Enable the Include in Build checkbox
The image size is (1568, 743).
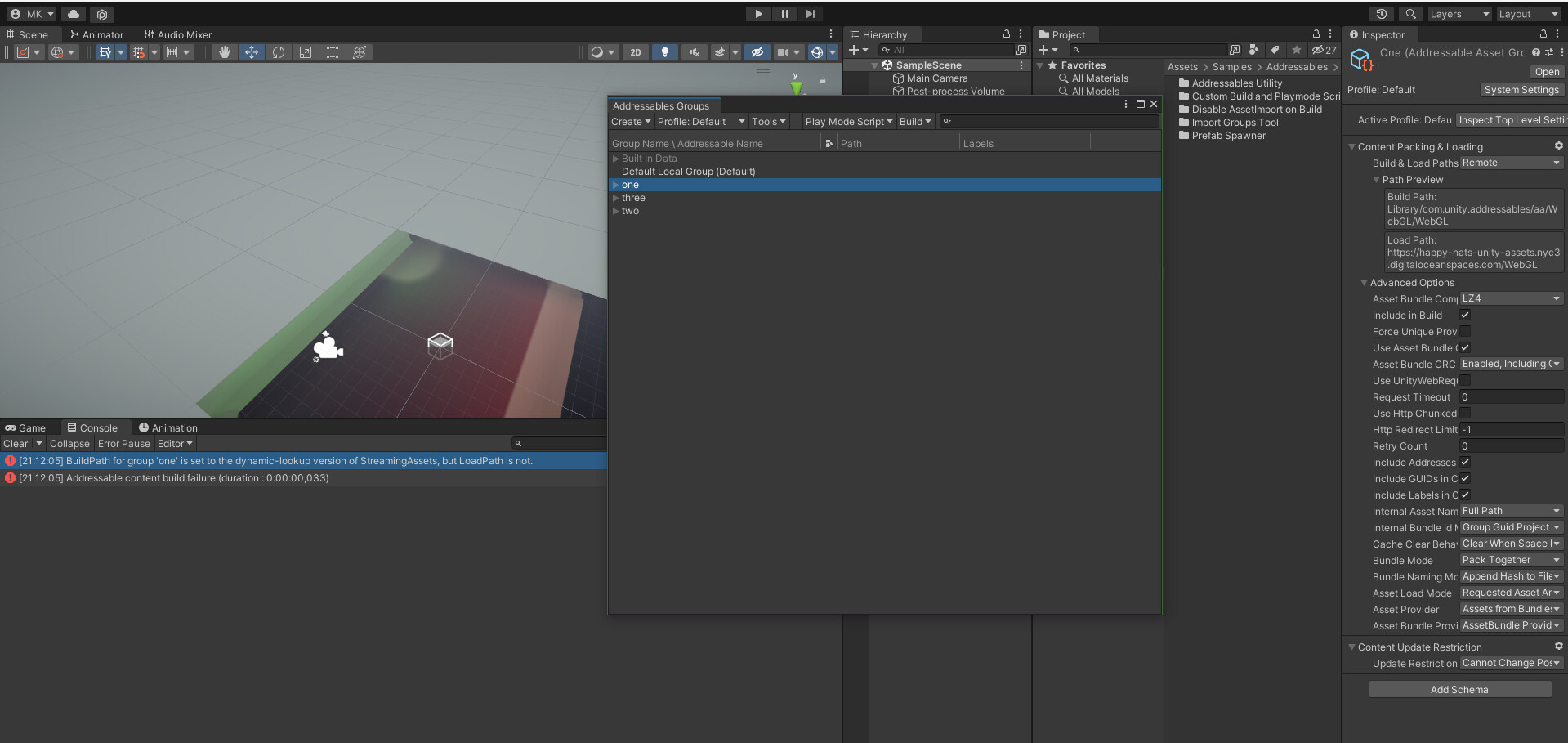1466,315
